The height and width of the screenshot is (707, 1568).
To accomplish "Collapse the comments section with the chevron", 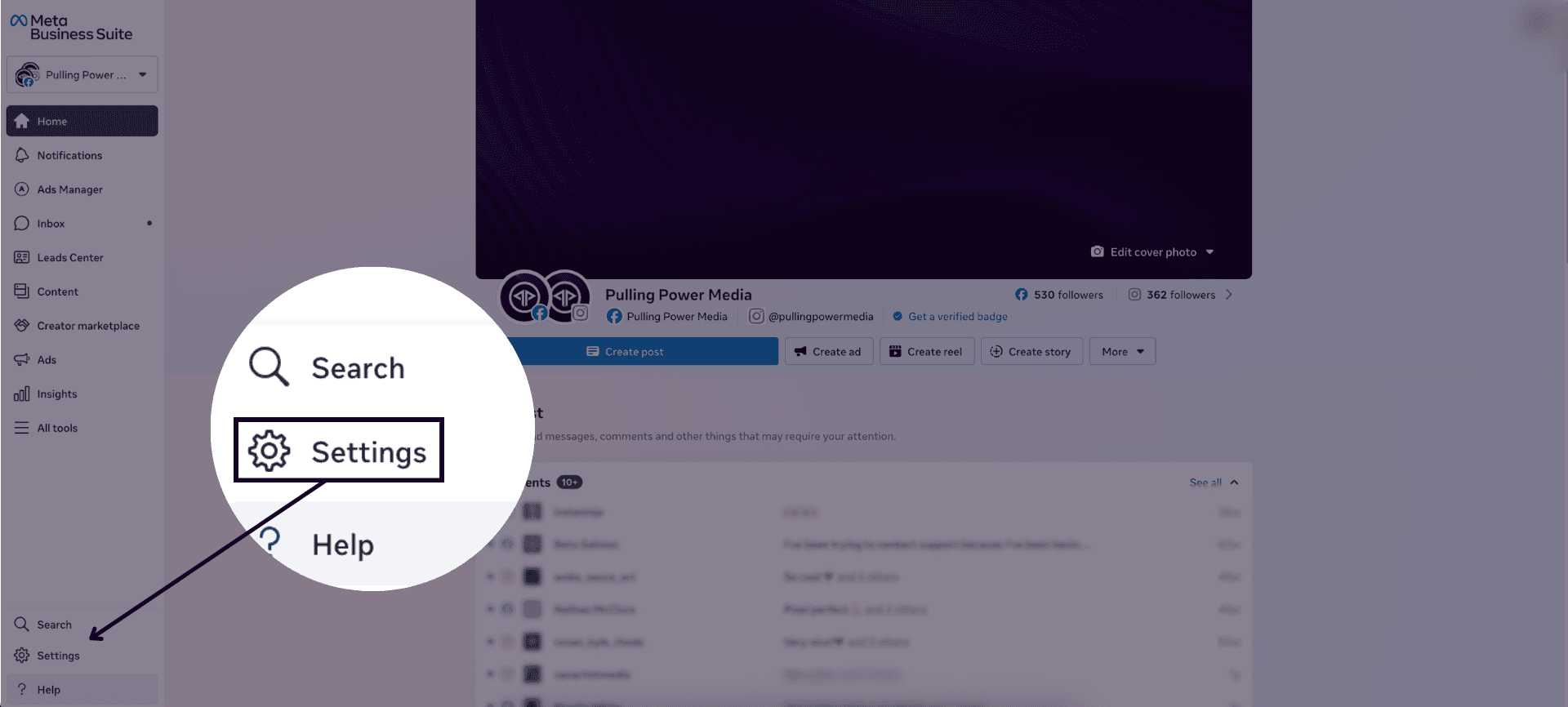I will click(x=1234, y=482).
